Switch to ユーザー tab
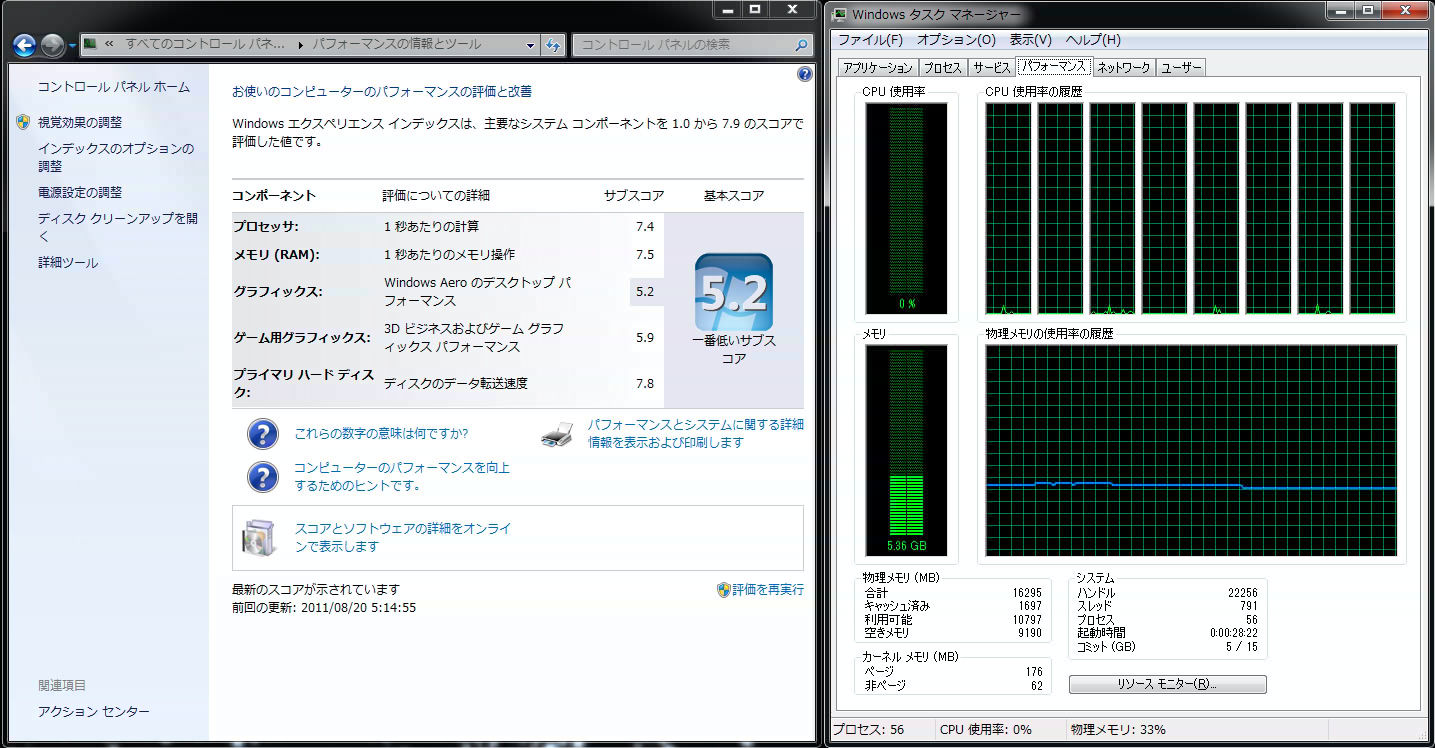 coord(1180,68)
